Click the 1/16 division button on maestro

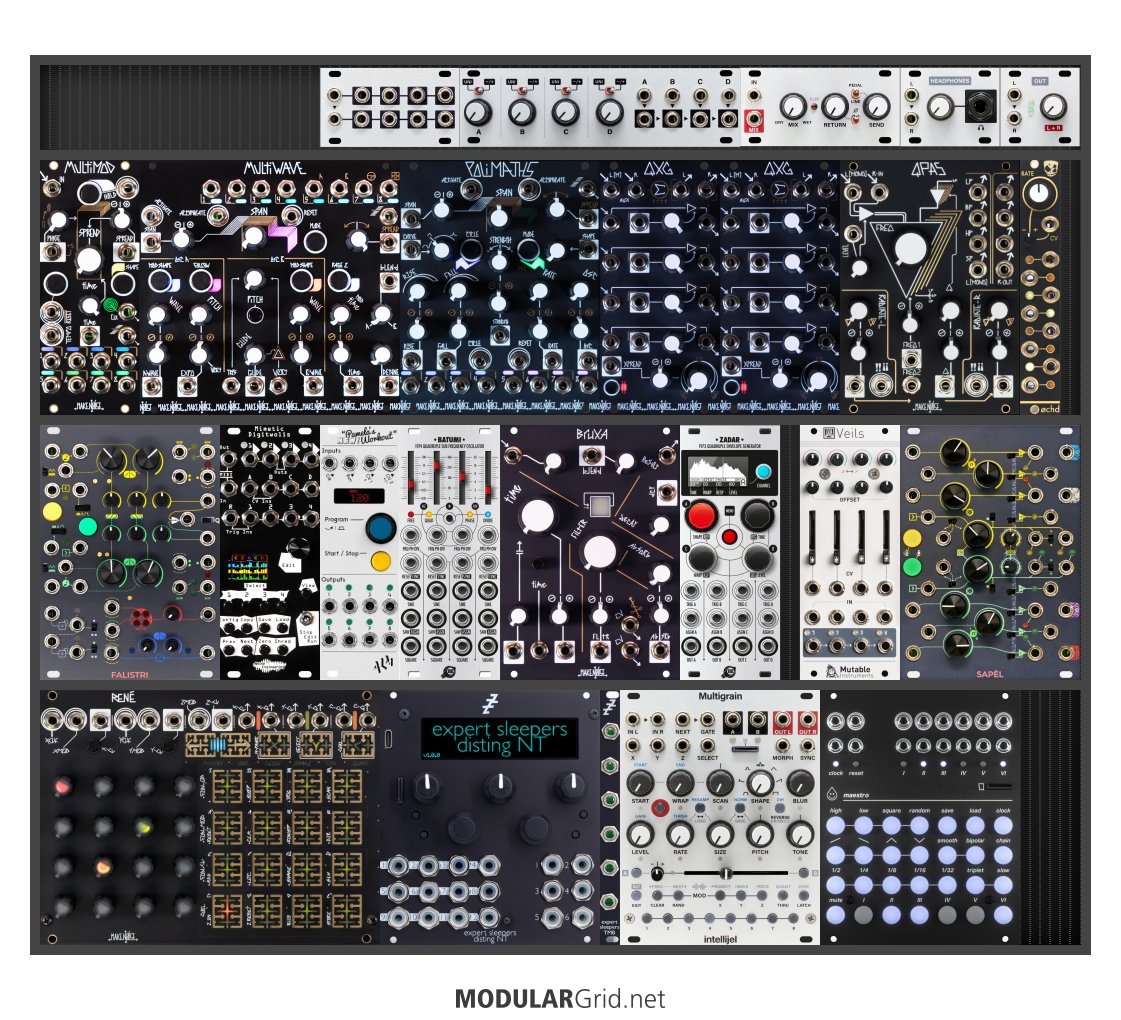coord(919,884)
